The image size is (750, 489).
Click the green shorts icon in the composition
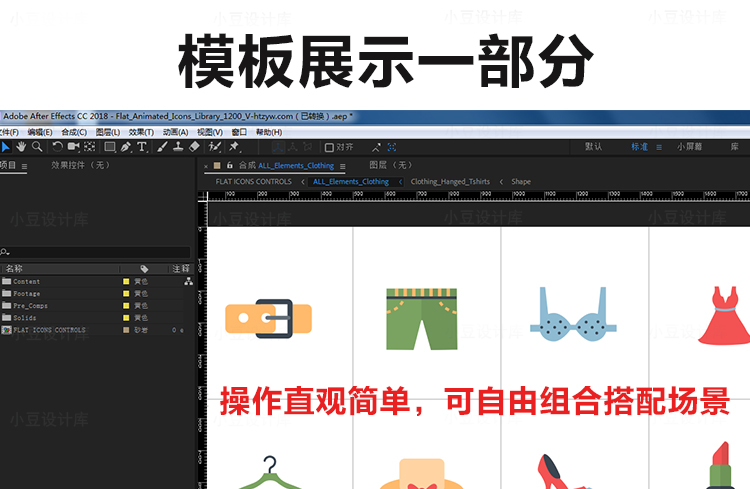(x=422, y=319)
